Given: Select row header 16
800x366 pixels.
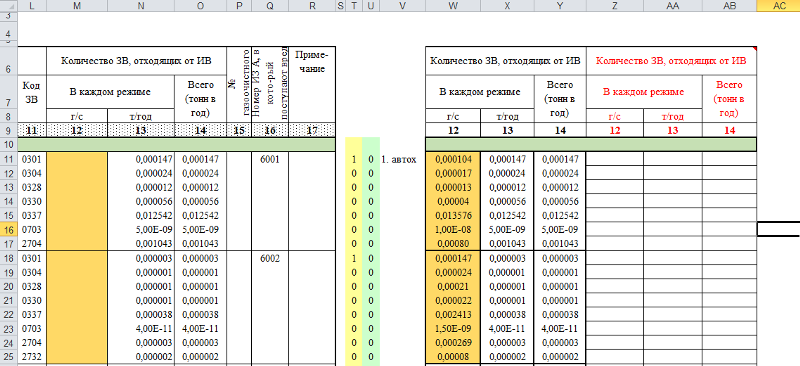Looking at the screenshot, I should tap(9, 229).
